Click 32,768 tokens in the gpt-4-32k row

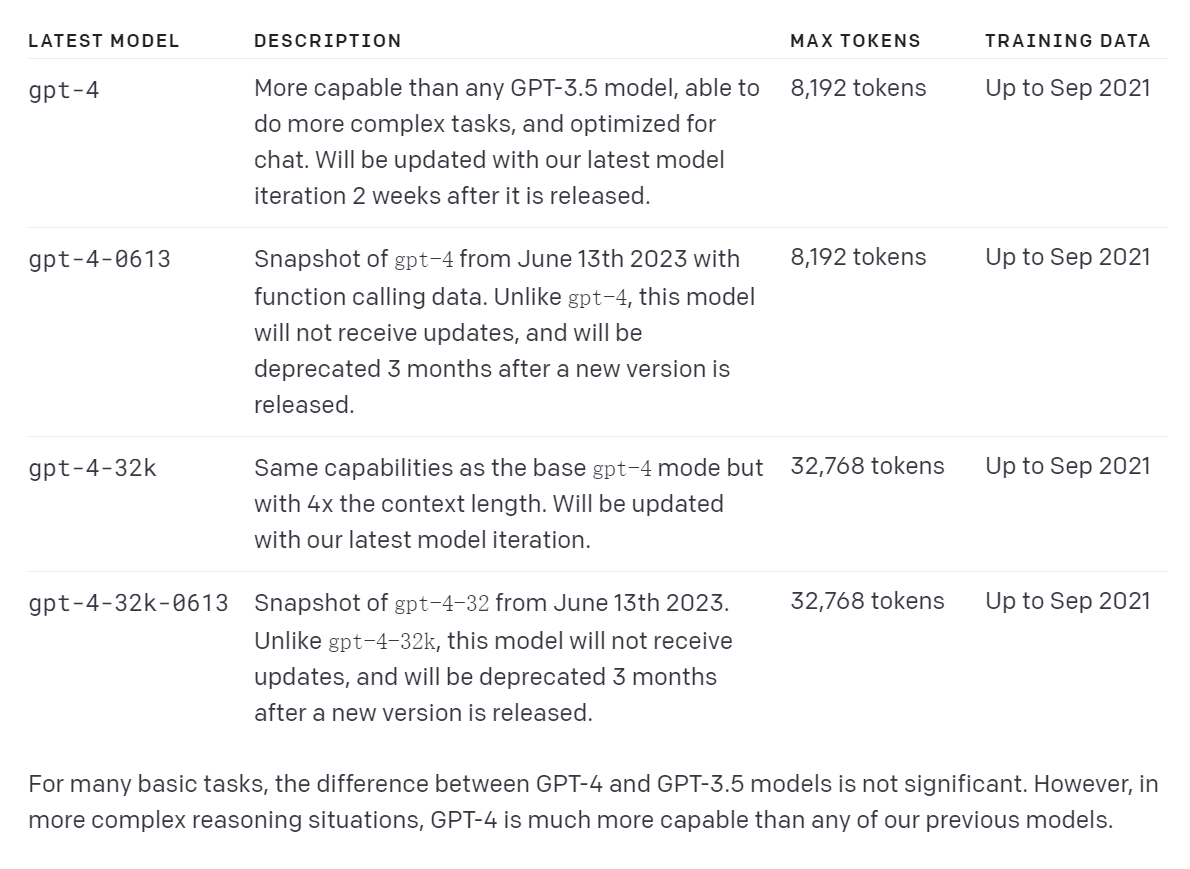click(867, 466)
